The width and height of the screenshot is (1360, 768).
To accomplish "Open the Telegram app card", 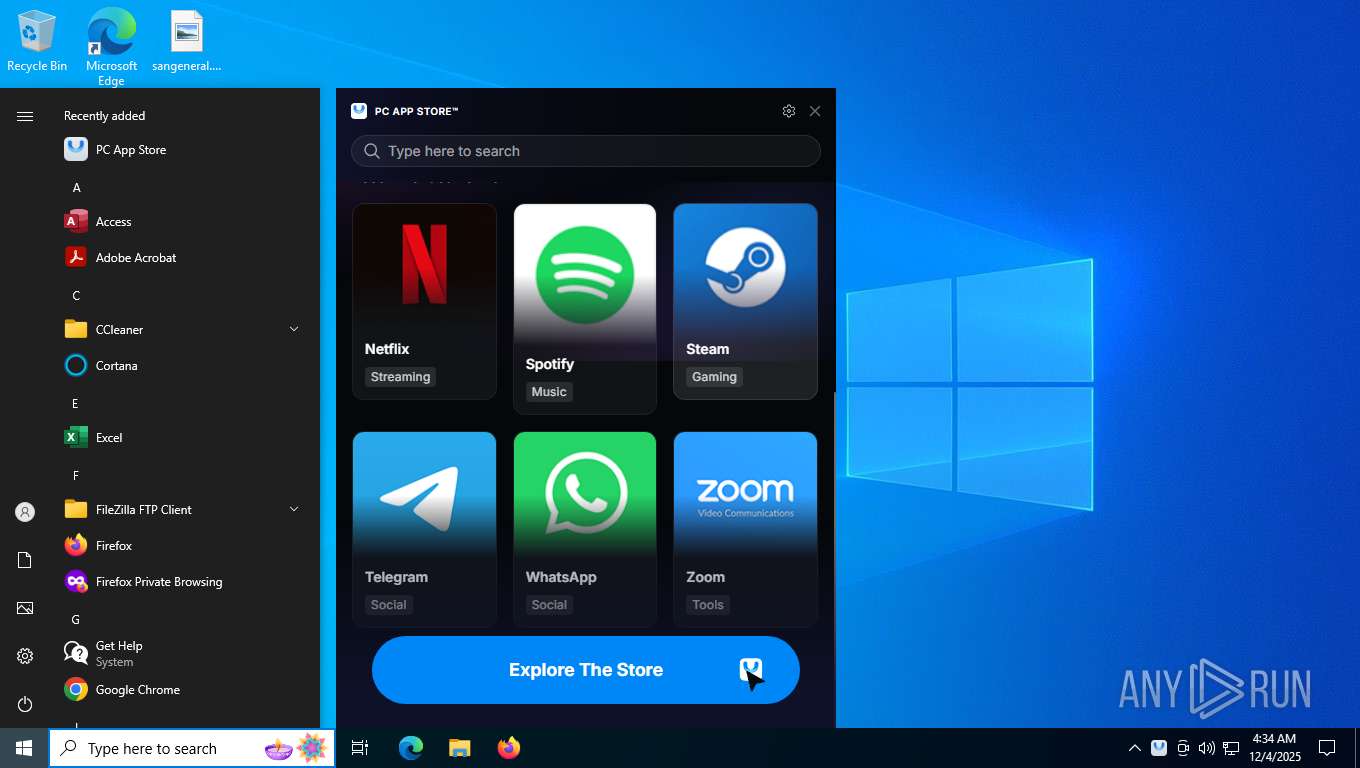I will [424, 529].
